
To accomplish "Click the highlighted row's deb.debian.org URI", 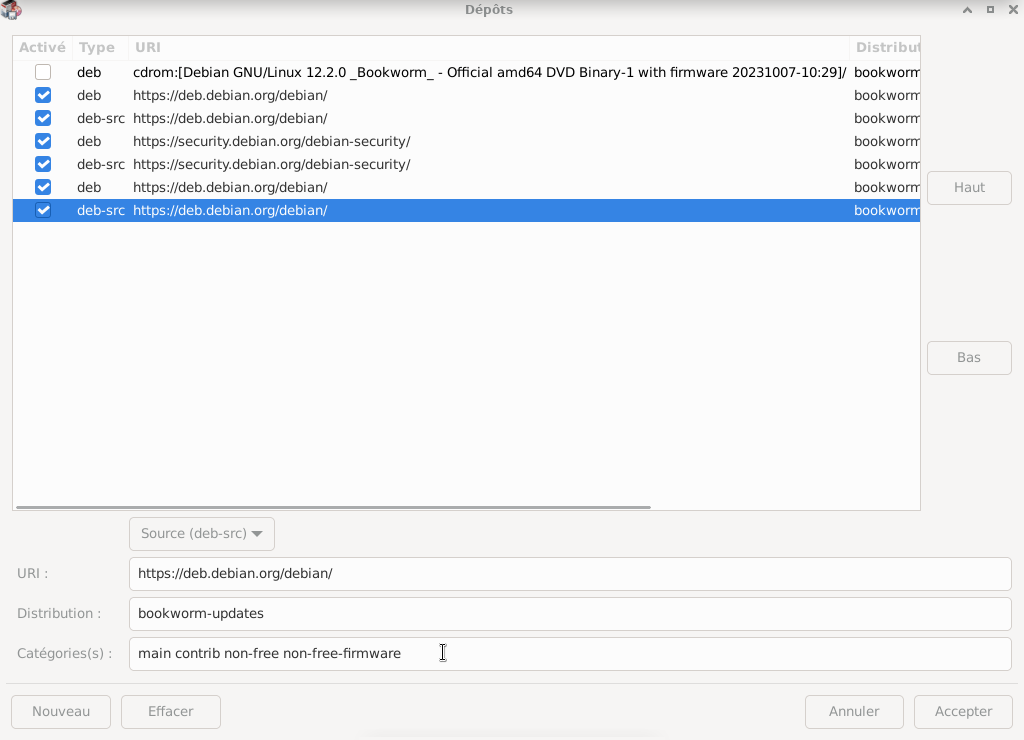I will (x=230, y=210).
